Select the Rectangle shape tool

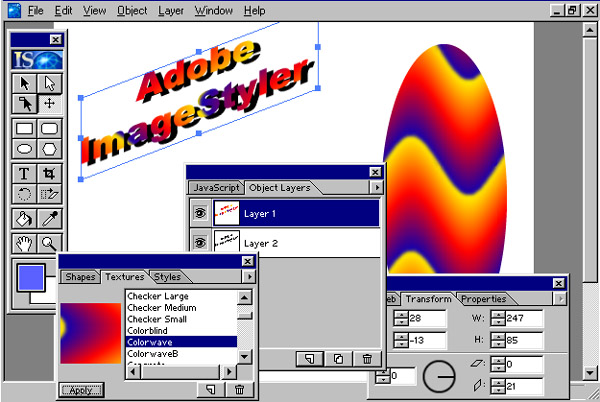tap(24, 129)
